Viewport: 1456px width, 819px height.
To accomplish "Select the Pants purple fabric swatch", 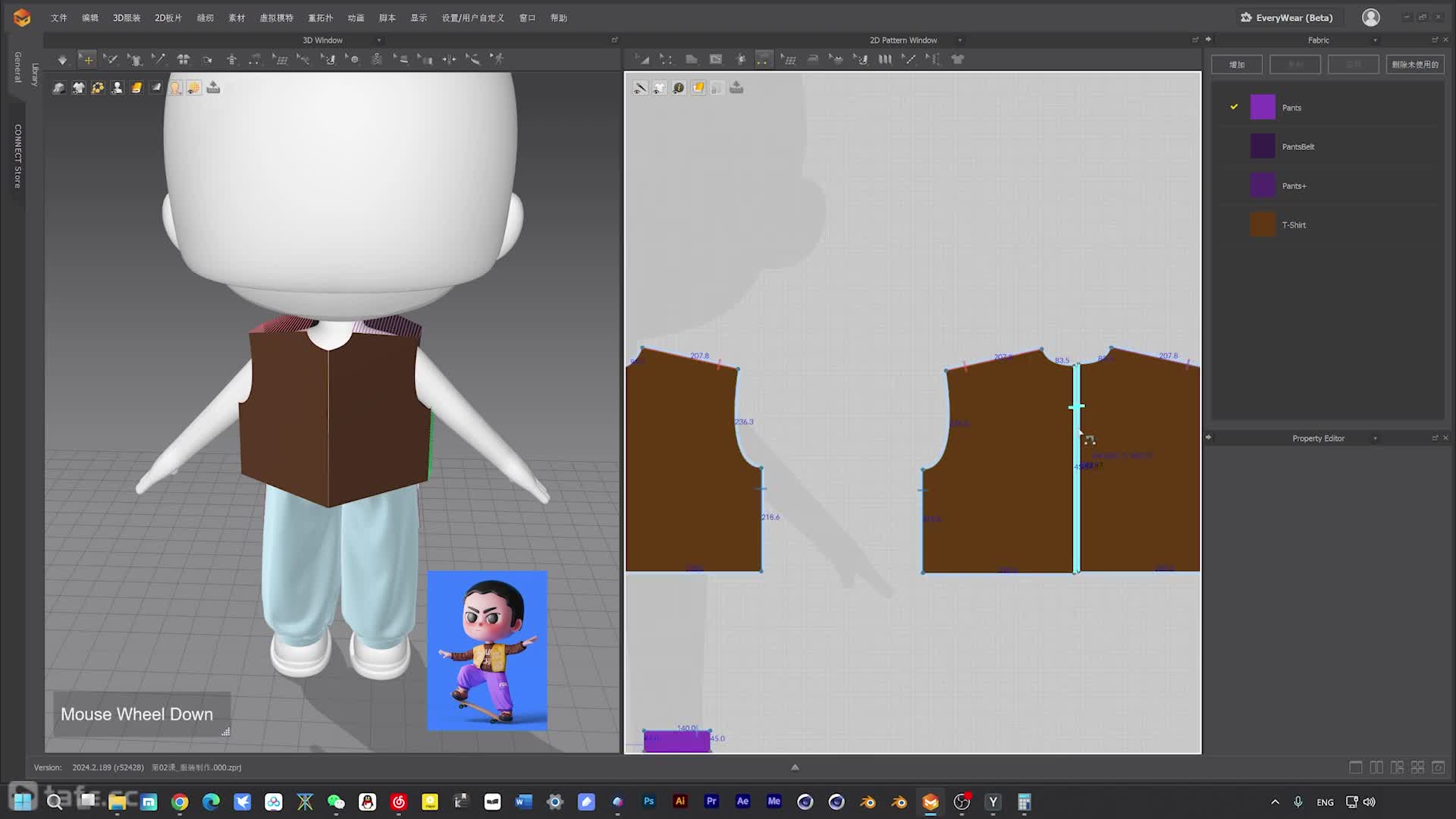I will [x=1263, y=107].
